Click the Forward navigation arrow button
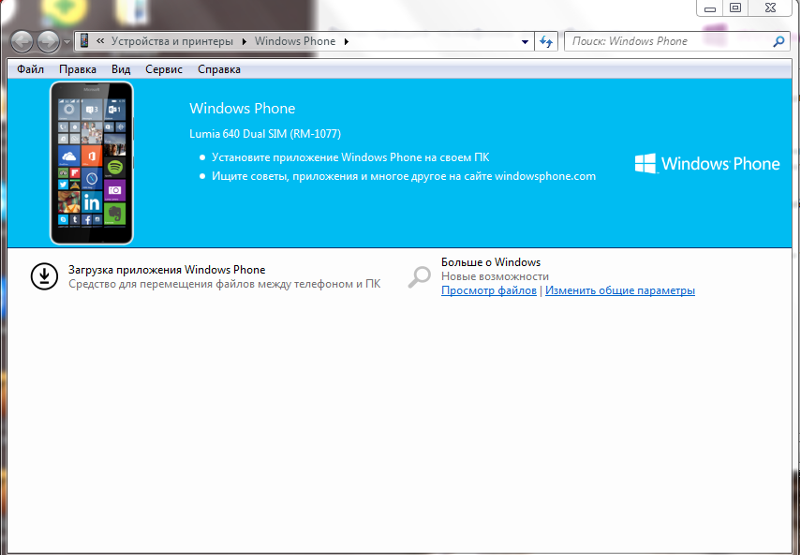 click(x=48, y=42)
